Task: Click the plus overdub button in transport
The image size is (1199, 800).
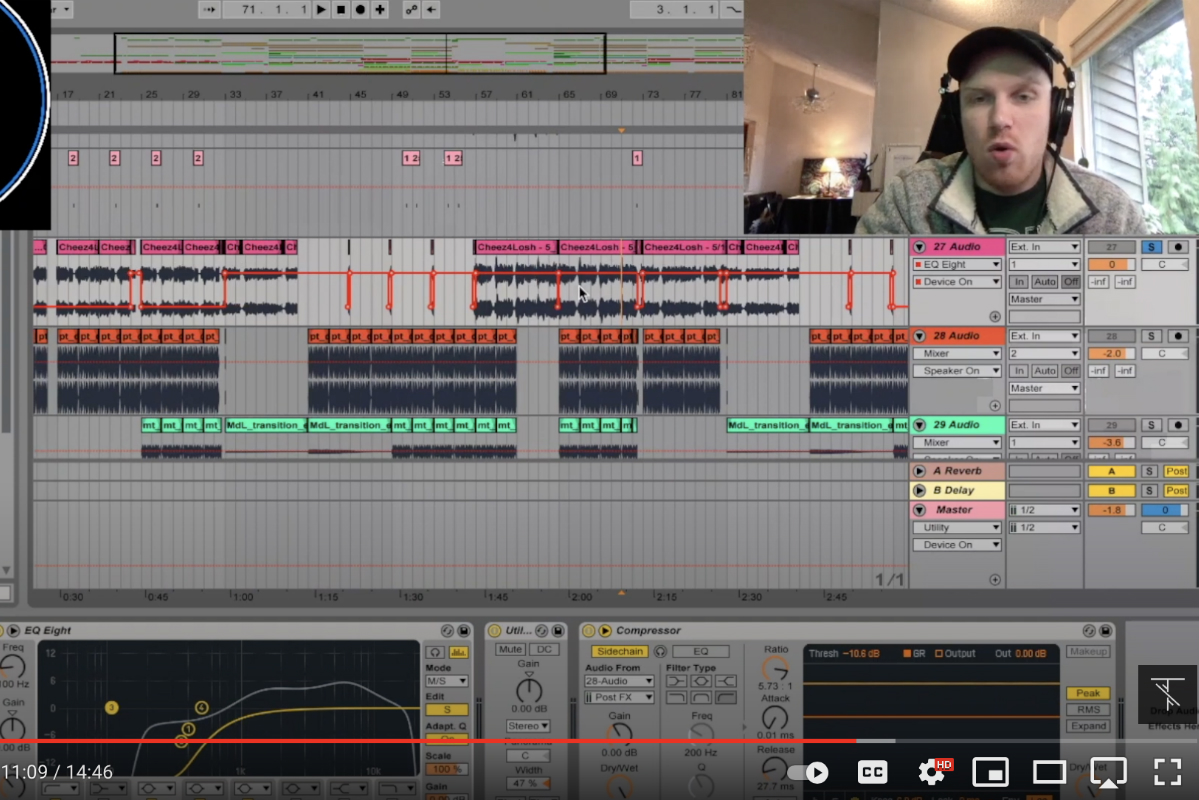Action: point(380,10)
